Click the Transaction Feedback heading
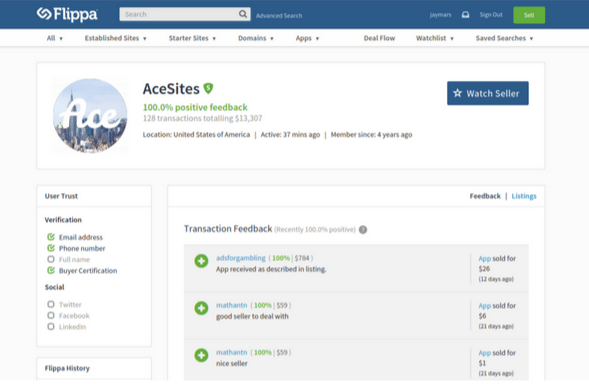The height and width of the screenshot is (384, 589). point(228,228)
